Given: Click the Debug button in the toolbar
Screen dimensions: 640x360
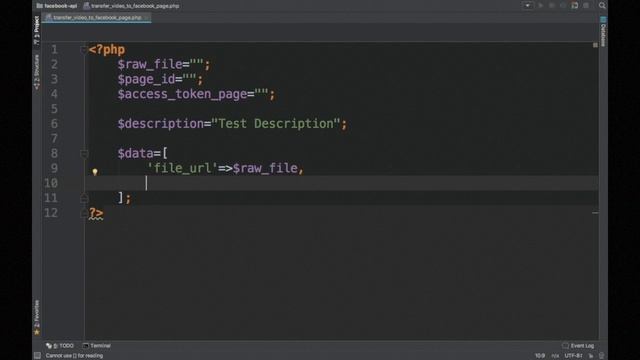Looking at the screenshot, I should tap(552, 6).
